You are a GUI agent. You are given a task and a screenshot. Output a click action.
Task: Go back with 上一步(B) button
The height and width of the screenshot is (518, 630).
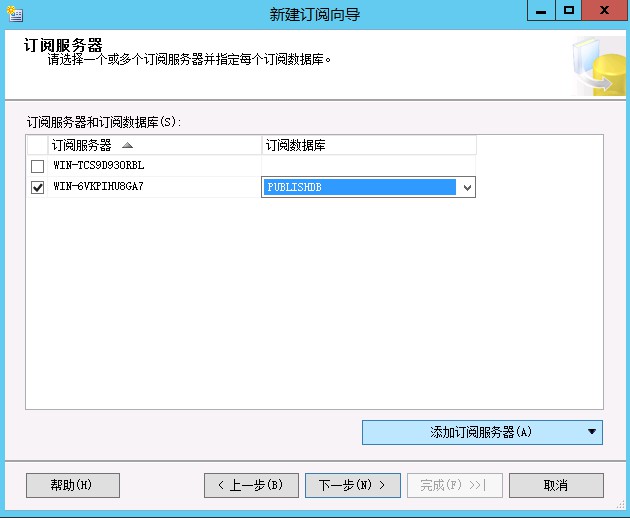[x=250, y=485]
